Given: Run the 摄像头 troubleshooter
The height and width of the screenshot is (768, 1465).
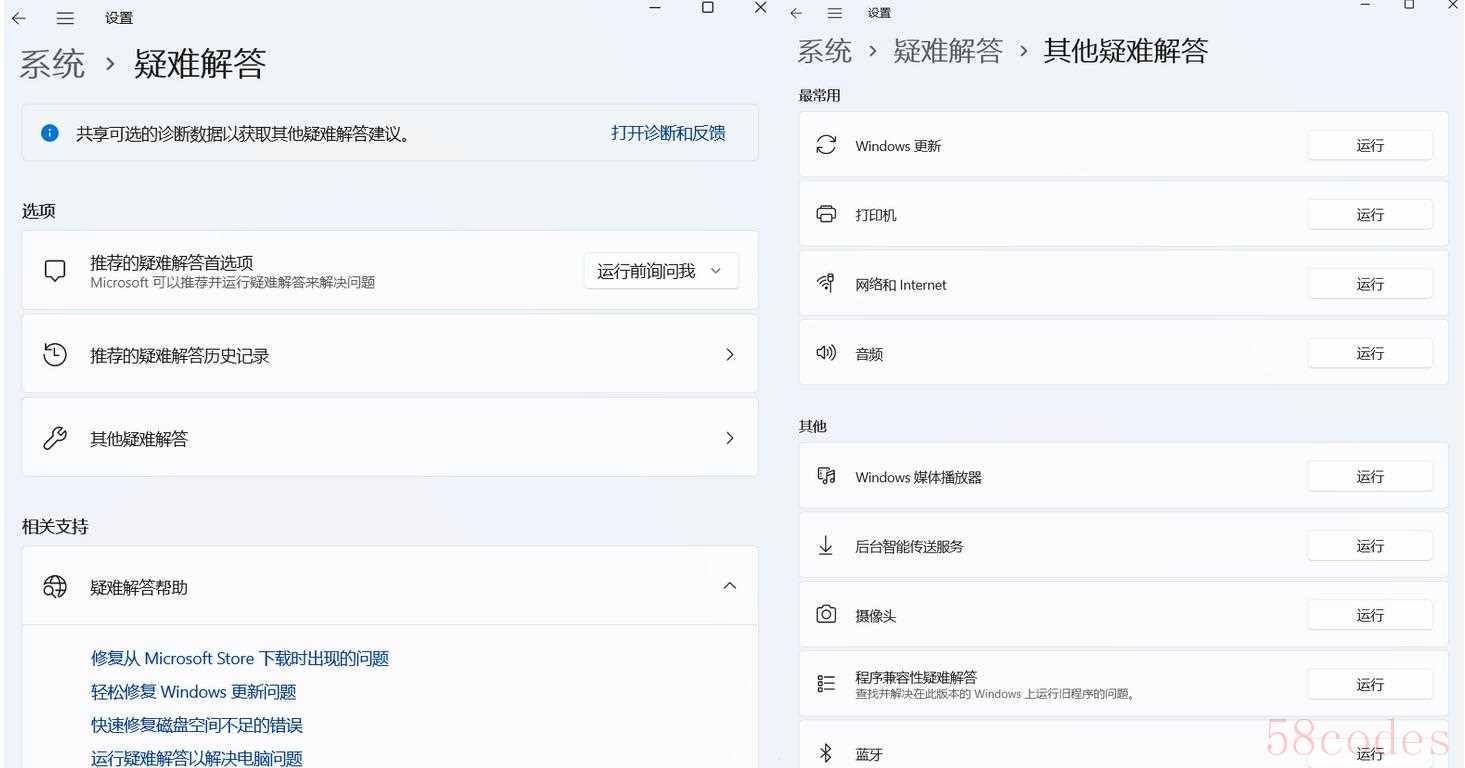Looking at the screenshot, I should click(x=1370, y=615).
